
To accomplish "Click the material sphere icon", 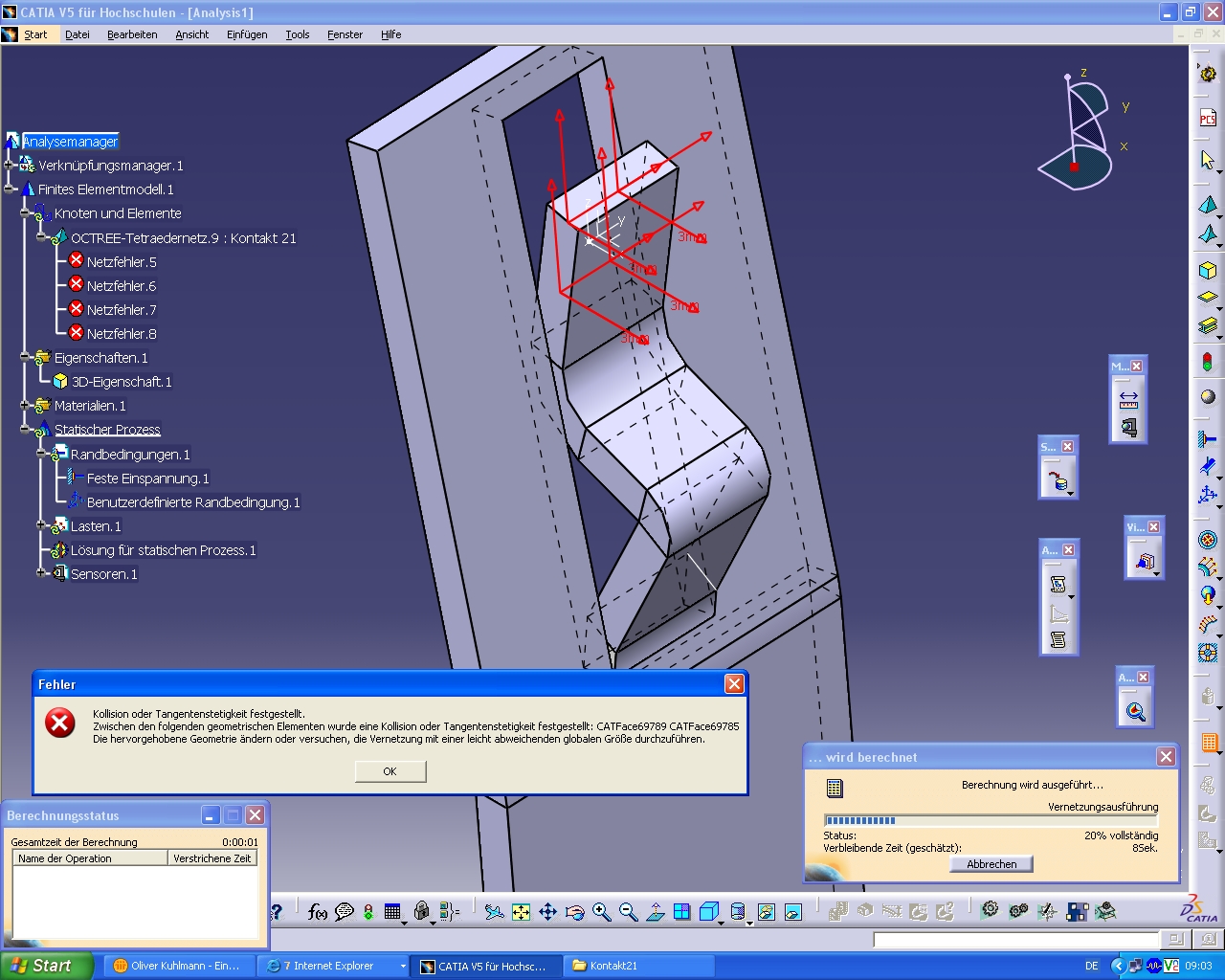I will [x=1208, y=396].
